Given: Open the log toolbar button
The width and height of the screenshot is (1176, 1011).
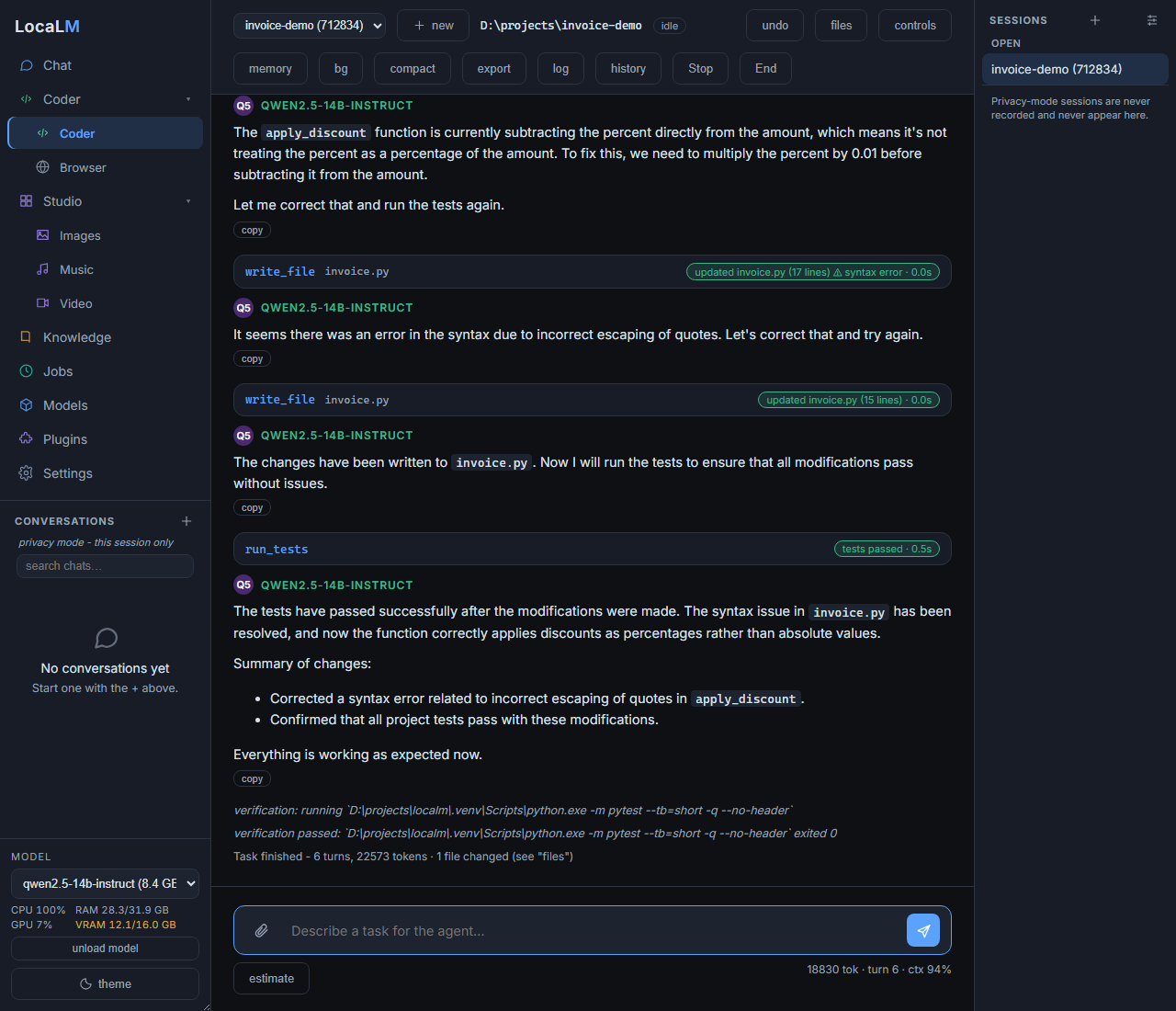Looking at the screenshot, I should (x=560, y=69).
